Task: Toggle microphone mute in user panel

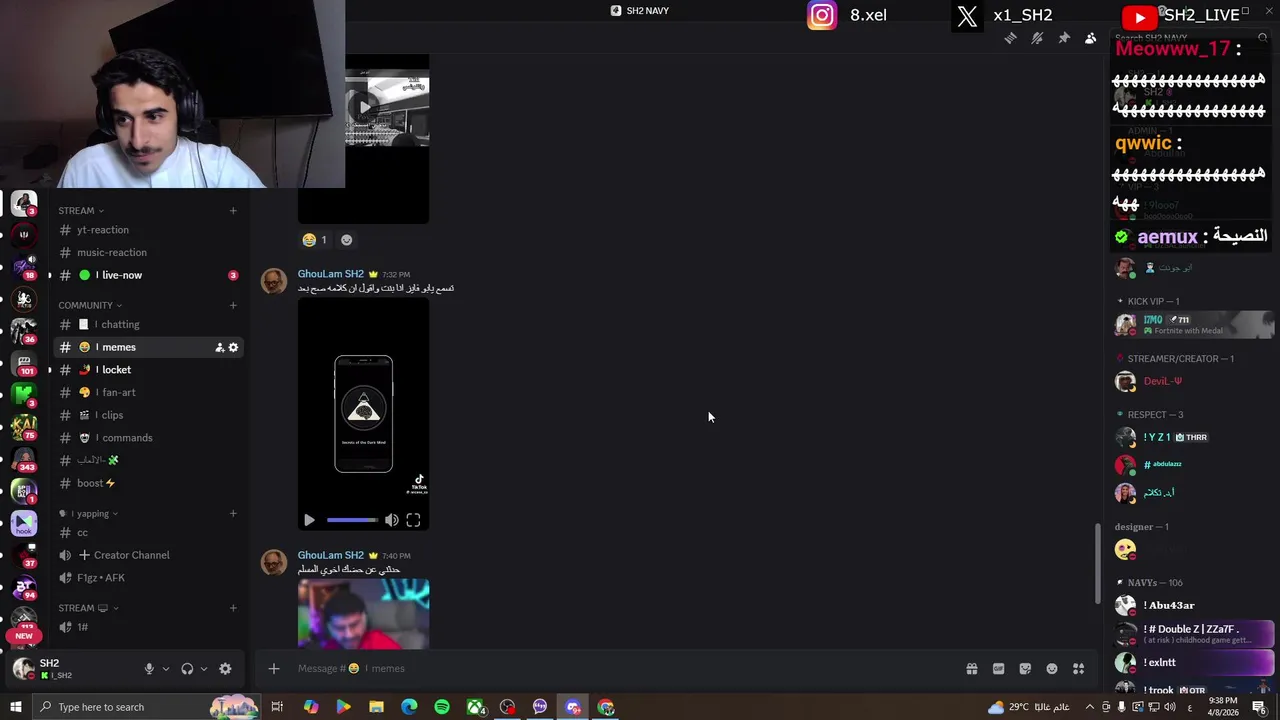Action: pos(149,669)
